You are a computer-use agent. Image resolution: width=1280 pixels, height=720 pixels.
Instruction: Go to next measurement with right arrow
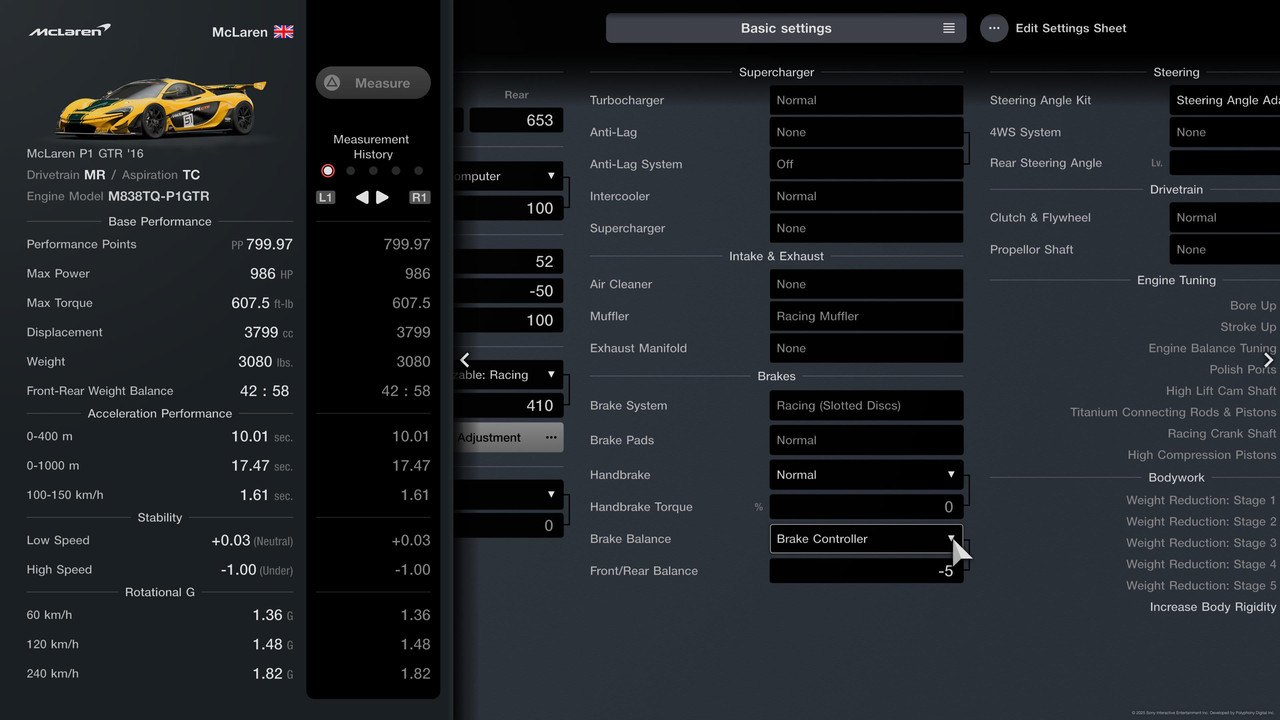[x=382, y=198]
